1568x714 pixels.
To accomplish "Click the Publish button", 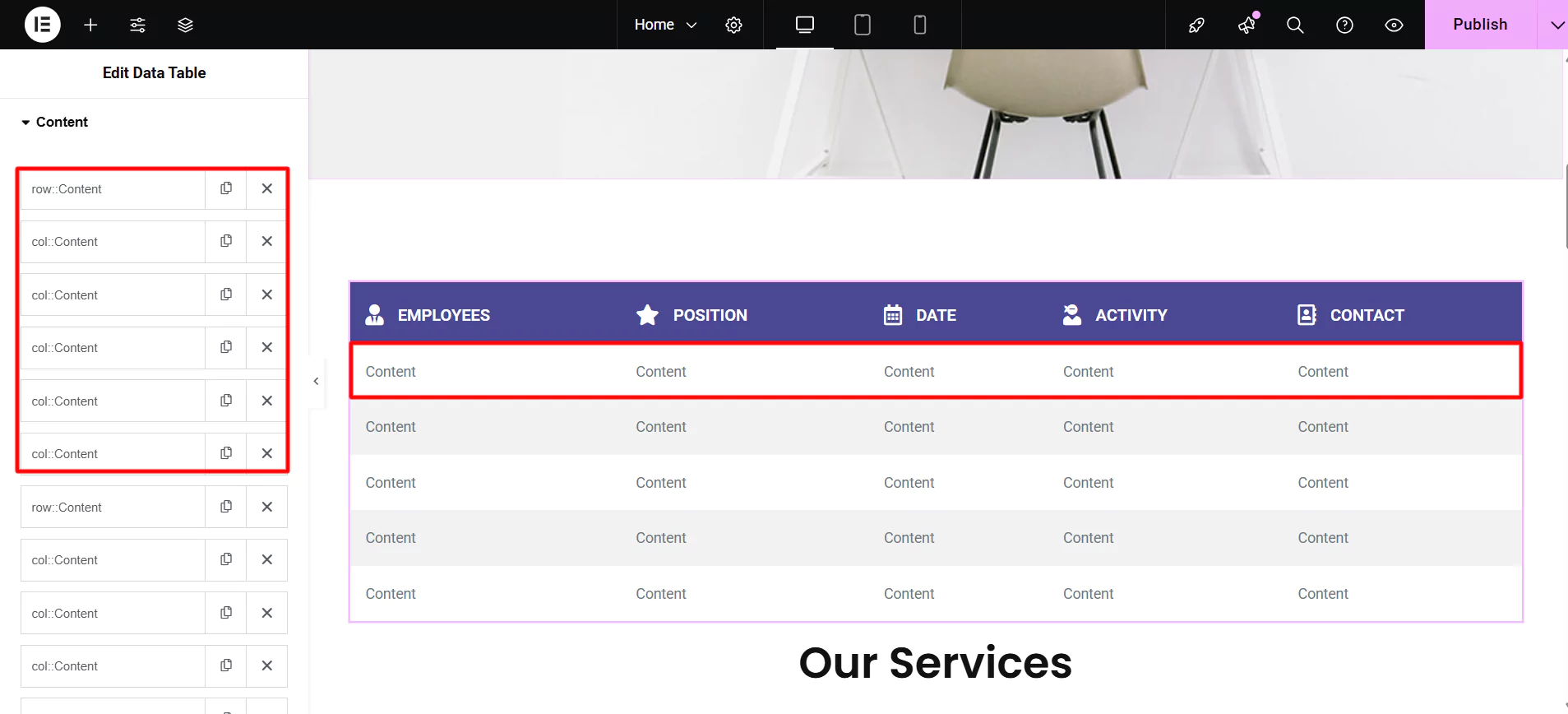I will click(x=1480, y=25).
